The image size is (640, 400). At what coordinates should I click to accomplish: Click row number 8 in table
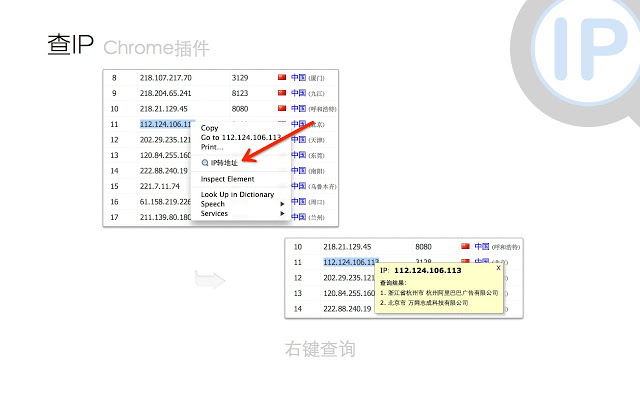[114, 78]
